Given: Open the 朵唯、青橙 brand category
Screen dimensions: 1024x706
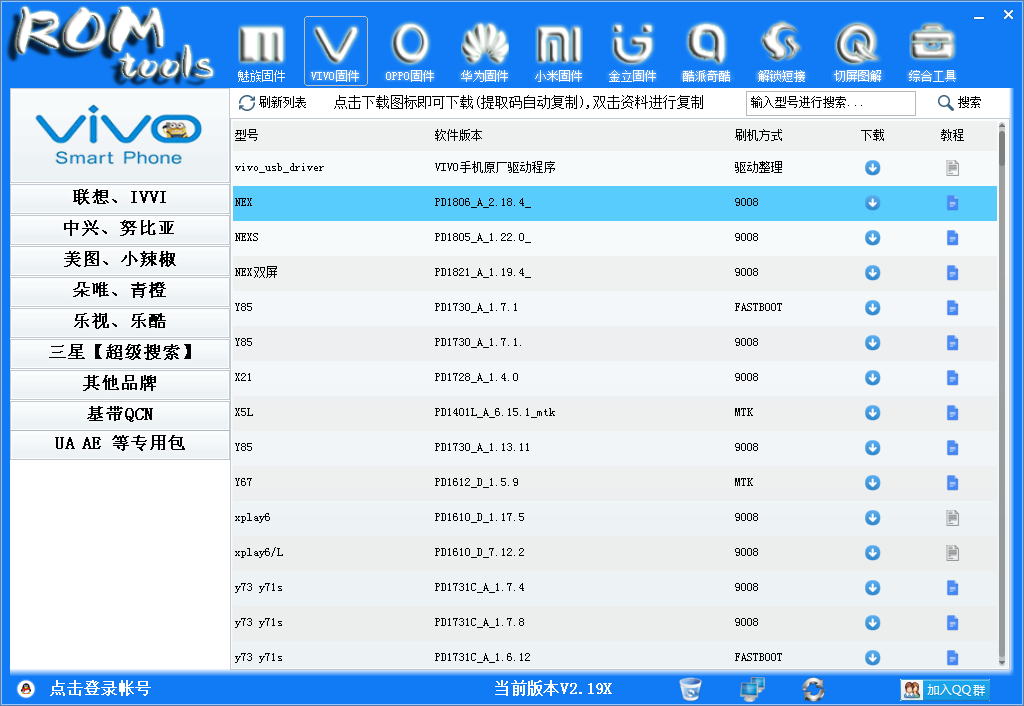Looking at the screenshot, I should (x=120, y=291).
